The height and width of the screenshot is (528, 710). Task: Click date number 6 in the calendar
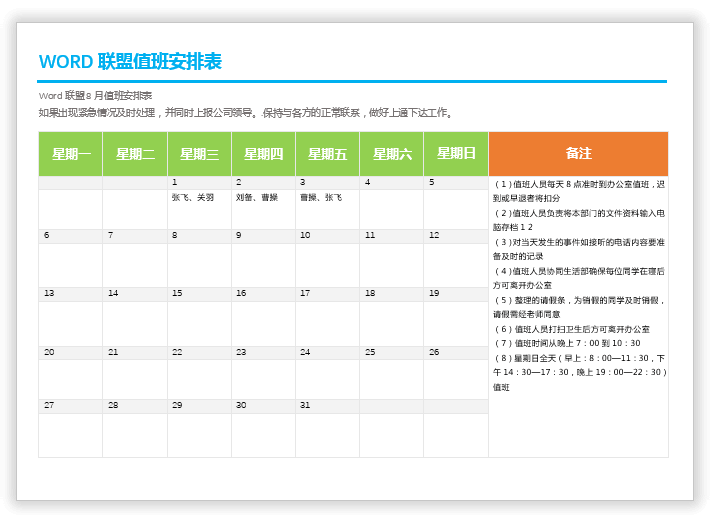tap(46, 235)
